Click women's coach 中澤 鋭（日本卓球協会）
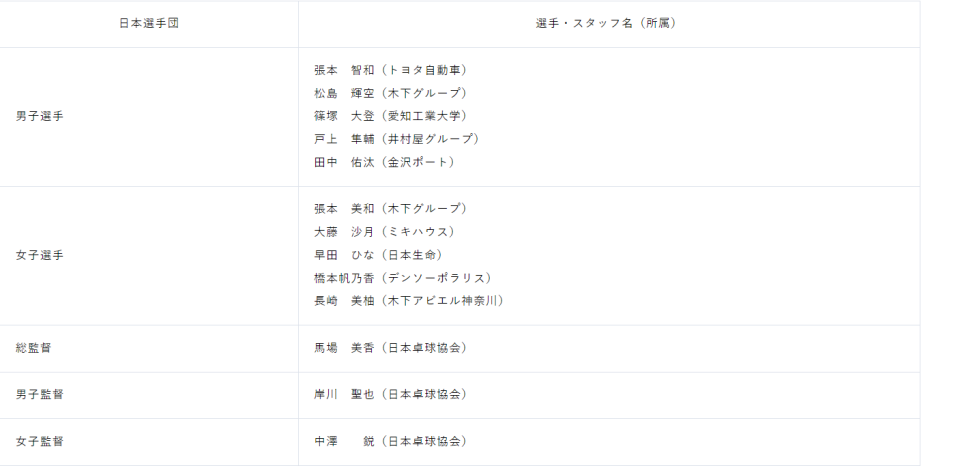This screenshot has height=466, width=960. (391, 441)
